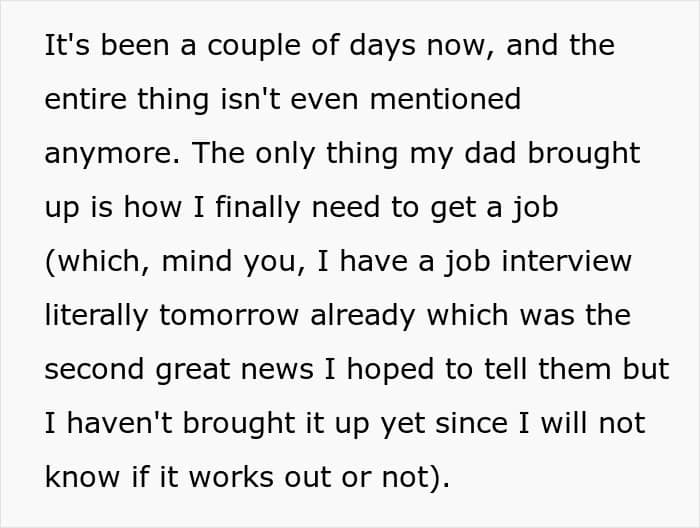Click the word "mentioned" in the paragraph

tap(445, 99)
